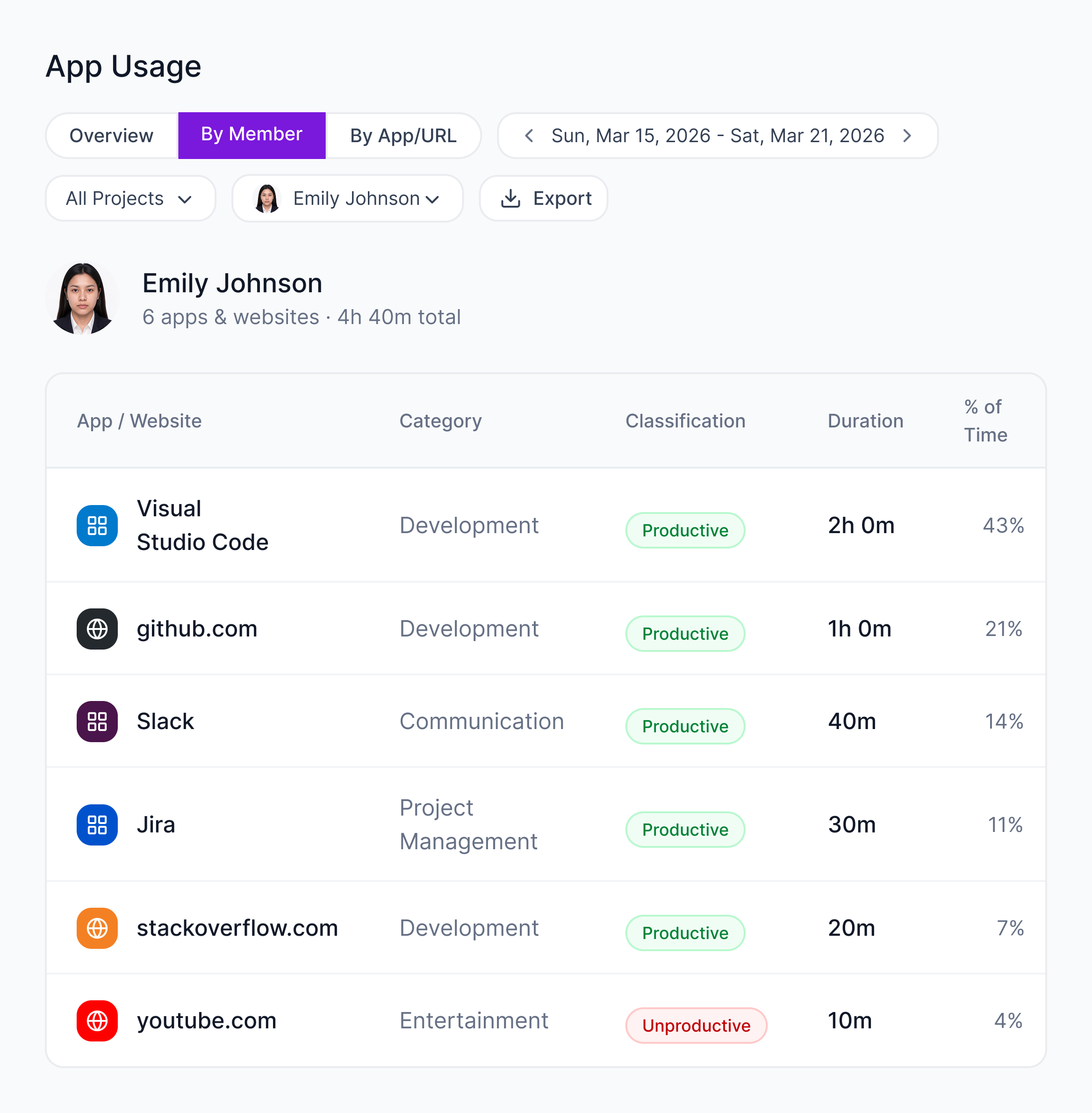Click the Visual Studio Code row name
Screen dimensions: 1092x1113
pos(202,526)
